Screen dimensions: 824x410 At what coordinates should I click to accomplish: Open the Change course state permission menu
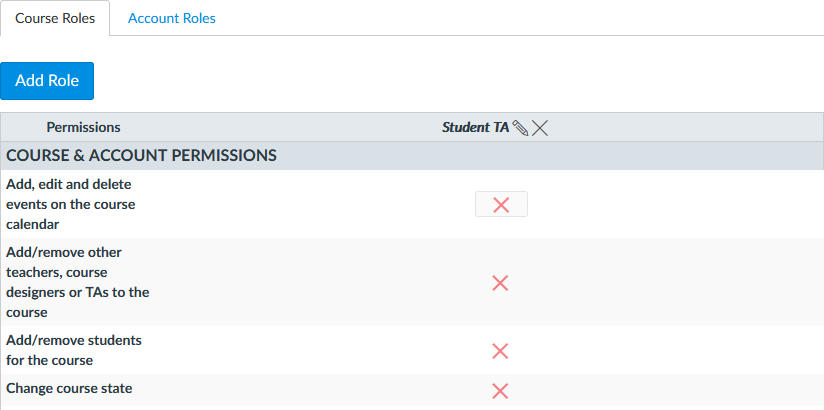501,390
